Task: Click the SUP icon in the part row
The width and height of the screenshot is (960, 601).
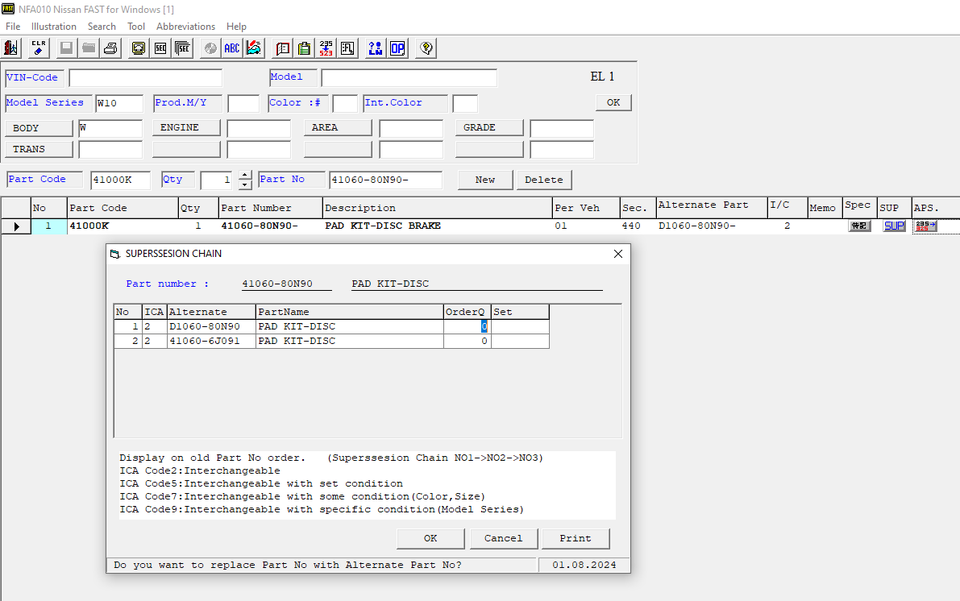Action: point(893,226)
